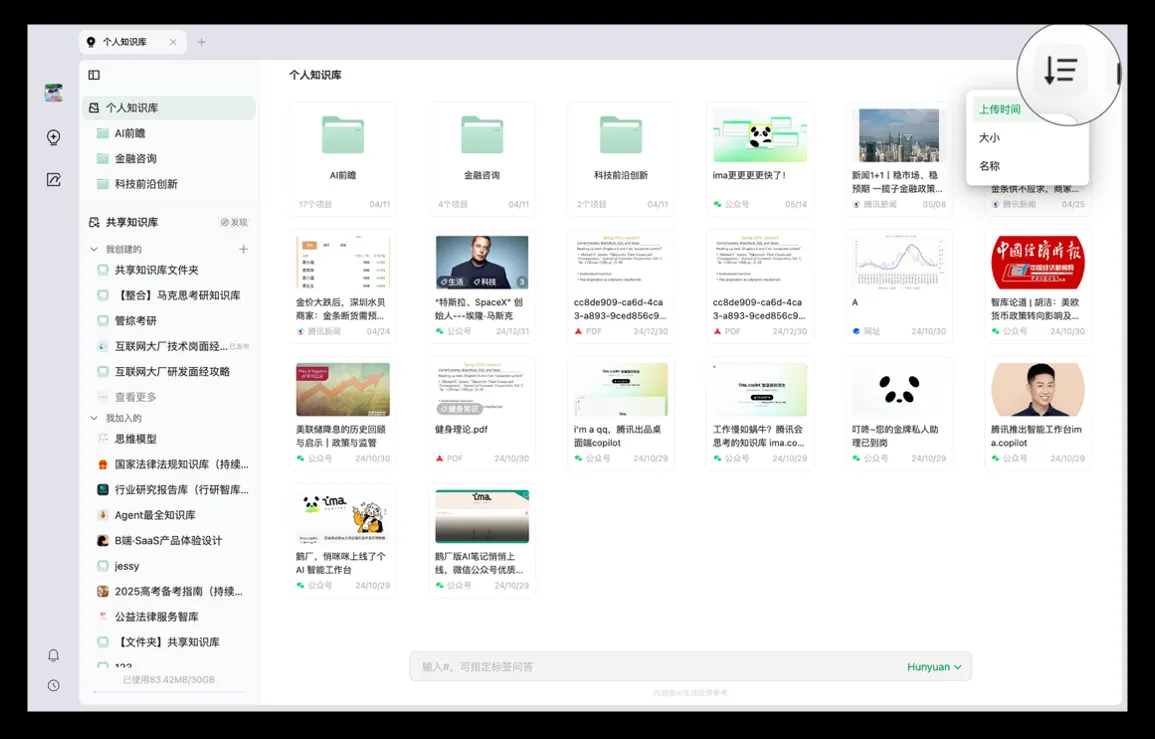This screenshot has height=739, width=1155.
Task: Click the sort order icon in magnifier
Action: (x=1061, y=71)
